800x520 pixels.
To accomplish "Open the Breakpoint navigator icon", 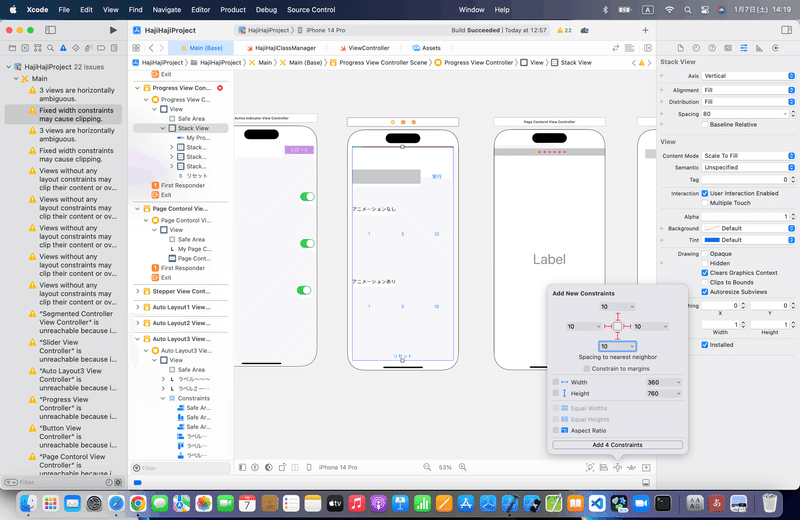I will click(x=102, y=48).
